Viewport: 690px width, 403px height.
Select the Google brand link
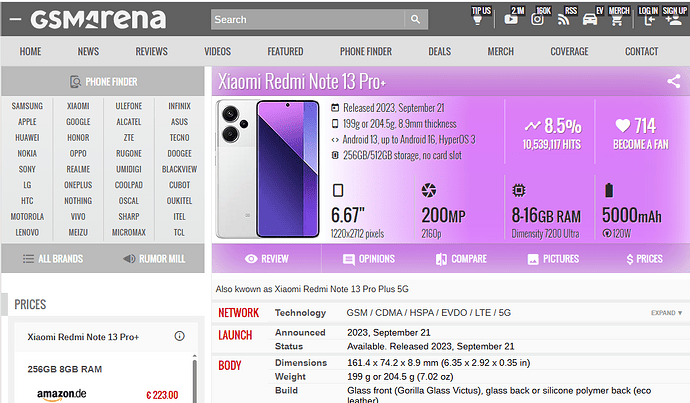(78, 122)
